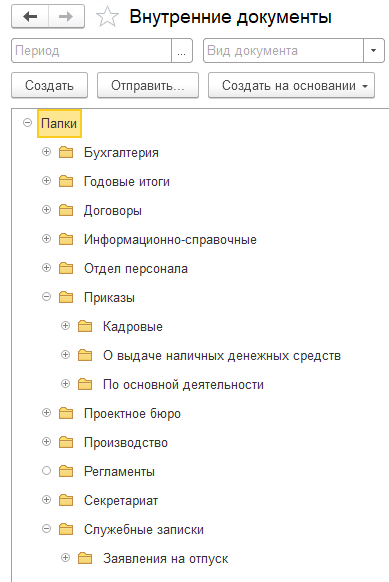Collapse the Приказы folder
The image size is (389, 582).
[x=46, y=296]
